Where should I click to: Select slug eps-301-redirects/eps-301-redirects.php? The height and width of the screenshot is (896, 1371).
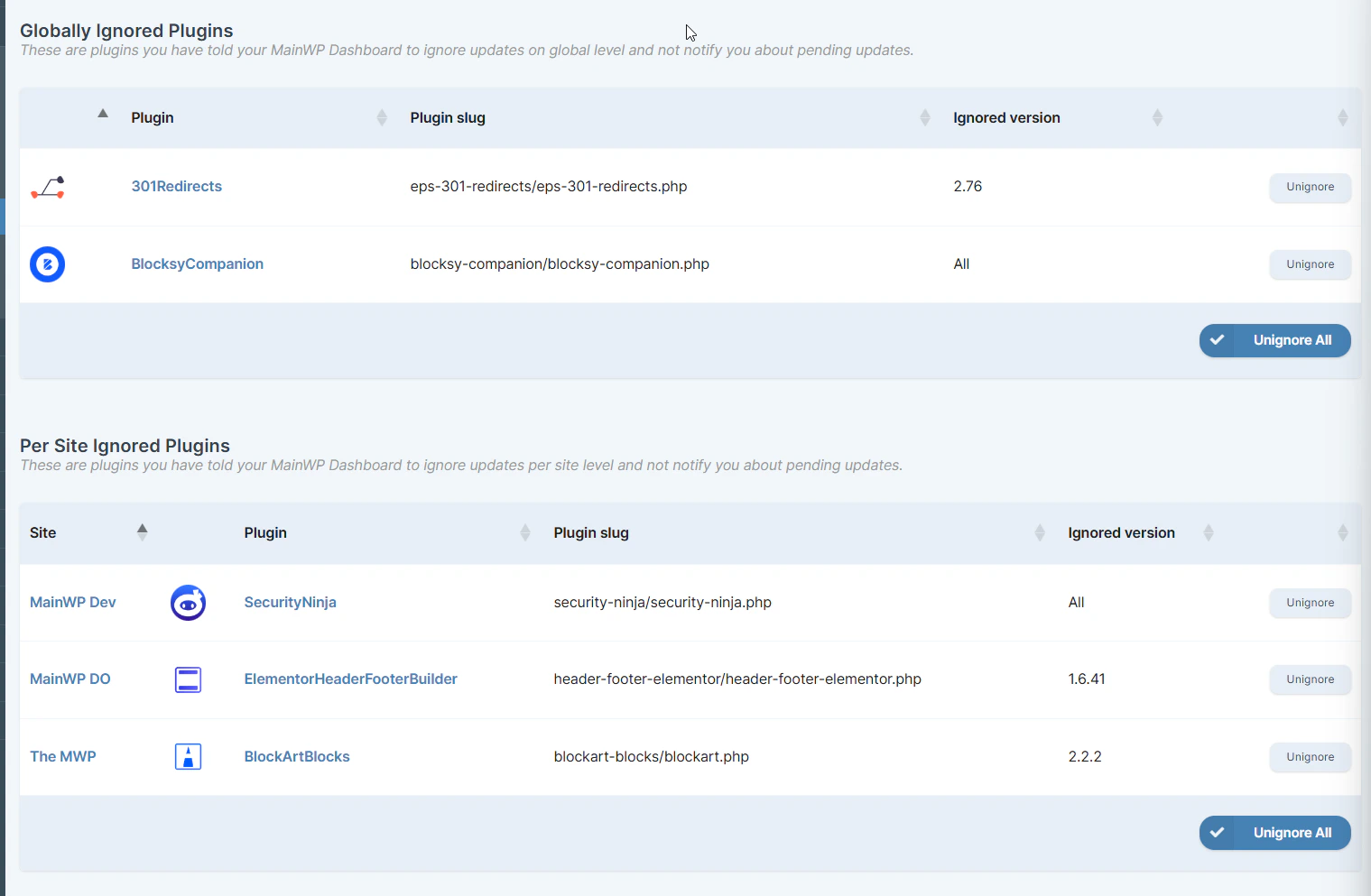pos(549,186)
